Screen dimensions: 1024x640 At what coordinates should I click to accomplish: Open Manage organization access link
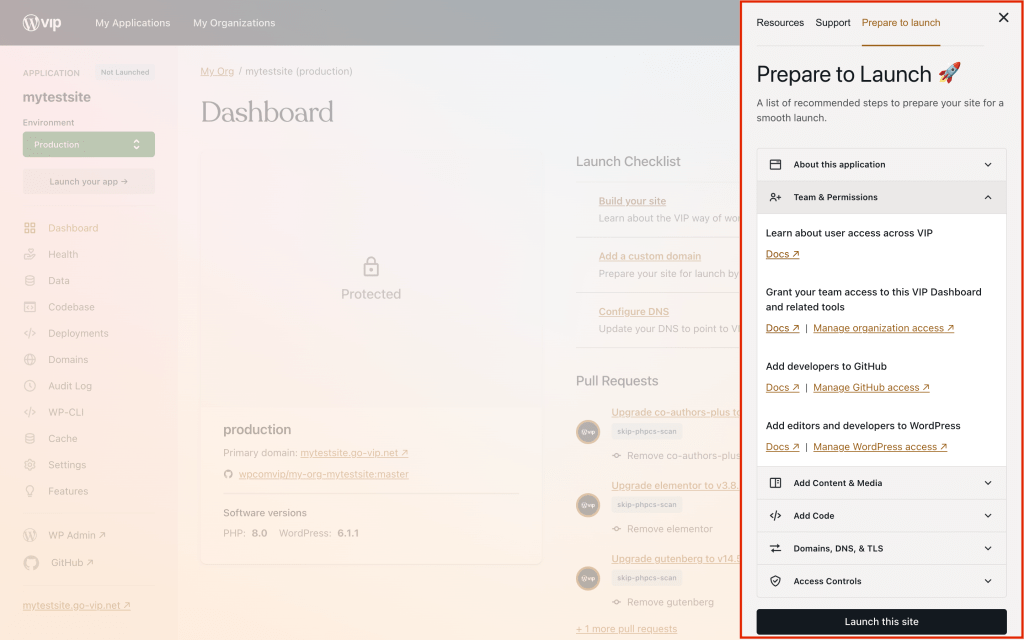tap(884, 328)
